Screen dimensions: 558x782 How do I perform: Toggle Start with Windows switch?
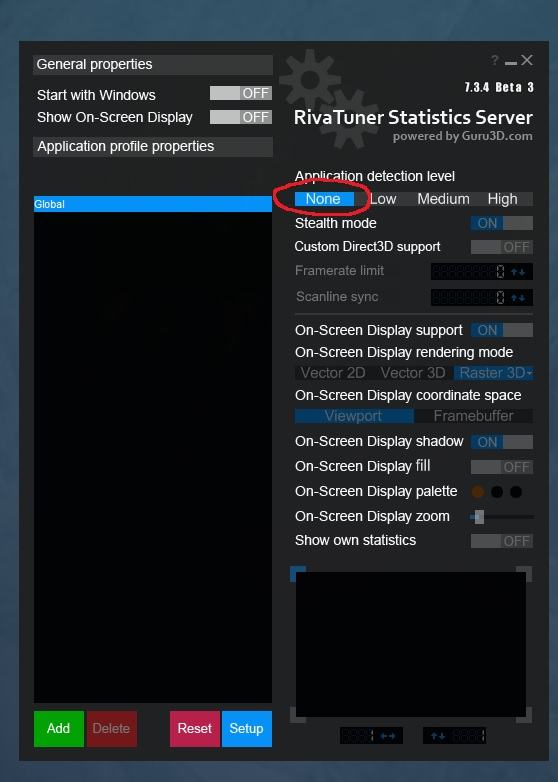click(241, 93)
